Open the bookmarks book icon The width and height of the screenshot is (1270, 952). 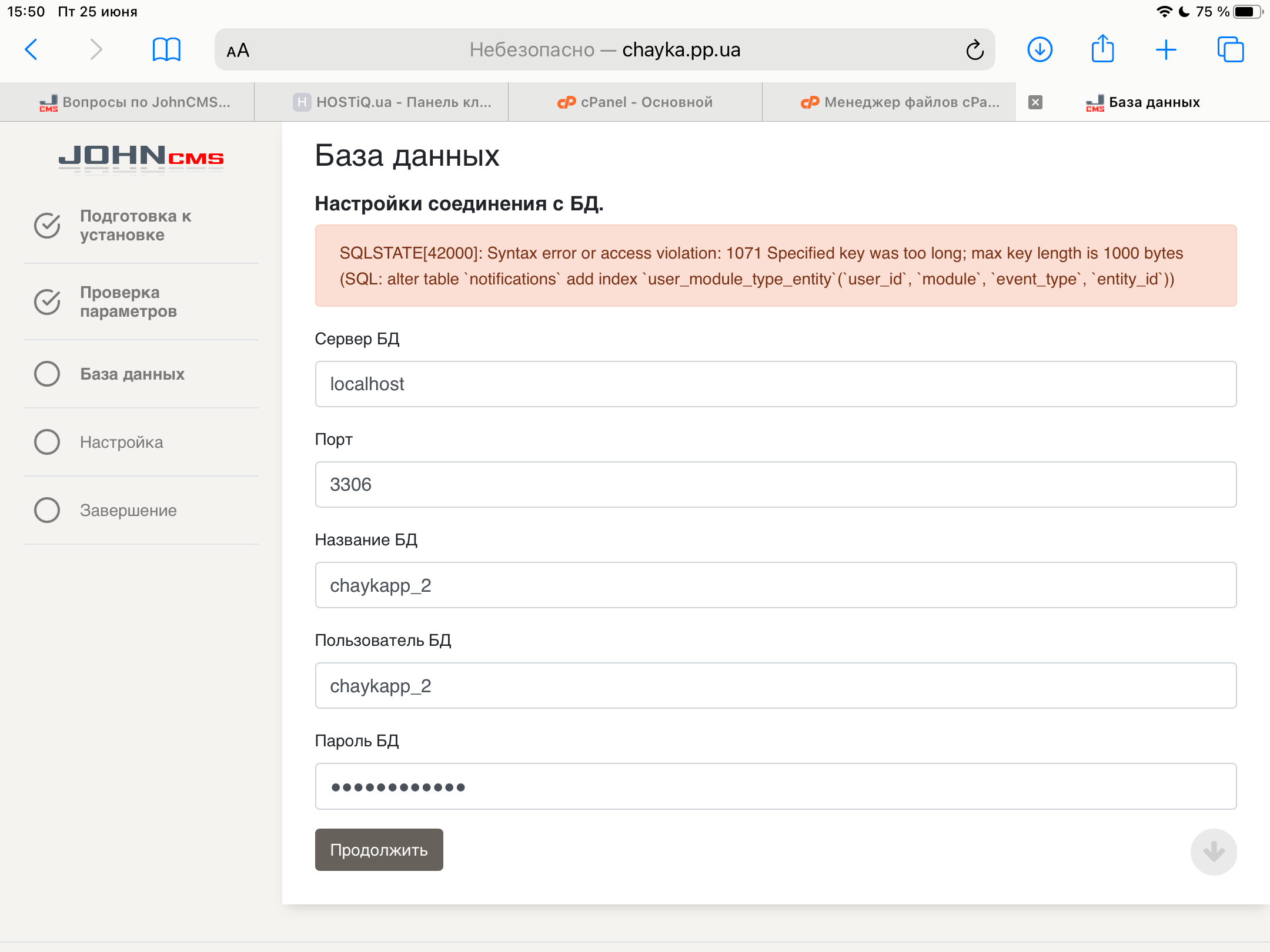pos(166,49)
